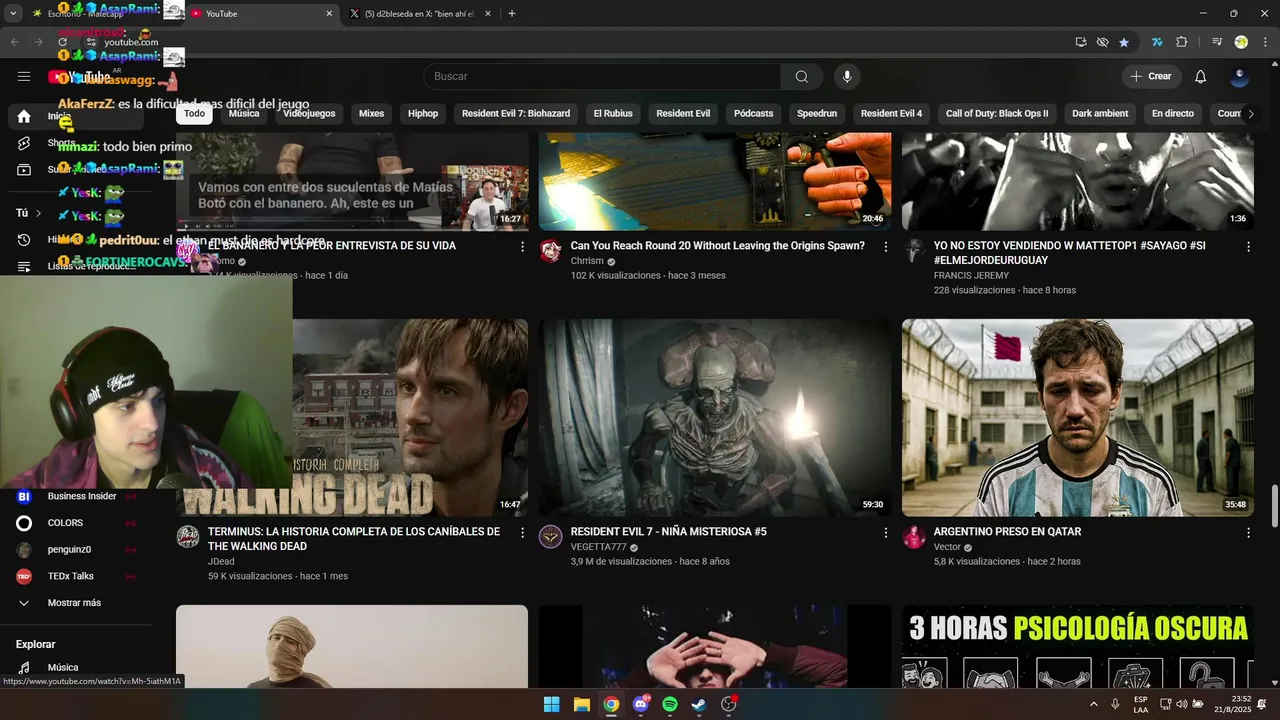Open Chrome three-dot menu

click(x=1263, y=42)
